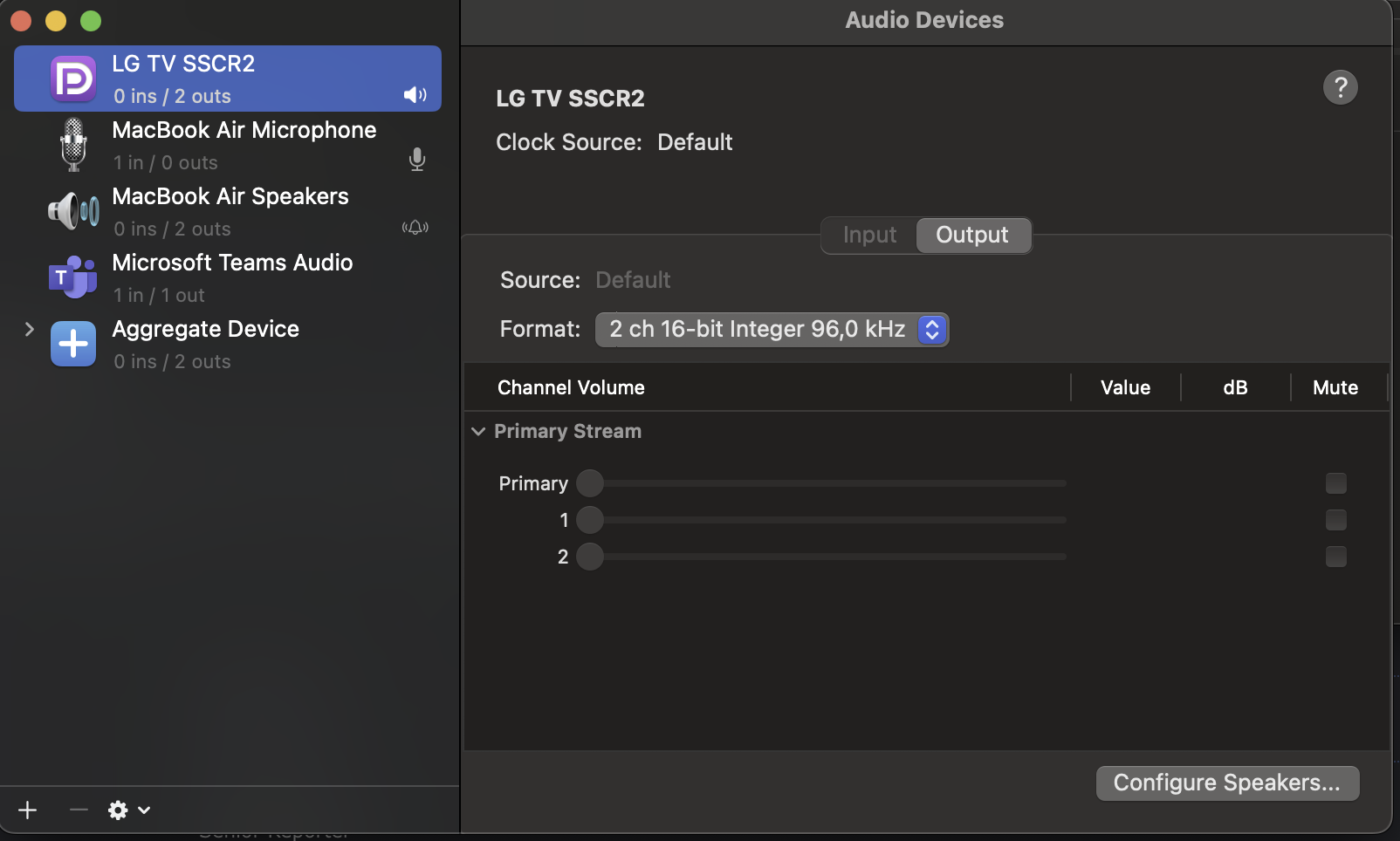1400x841 pixels.
Task: Click the MacBook Air Microphone icon
Action: pos(73,145)
